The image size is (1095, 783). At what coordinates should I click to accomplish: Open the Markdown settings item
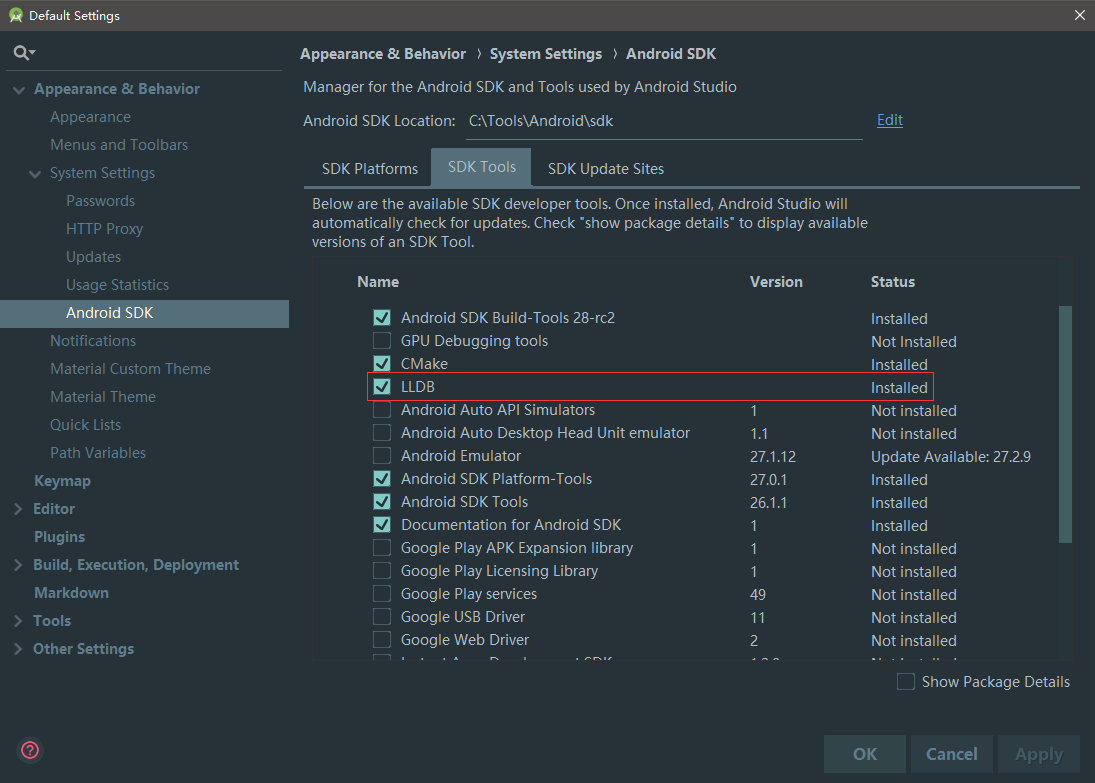pos(71,592)
